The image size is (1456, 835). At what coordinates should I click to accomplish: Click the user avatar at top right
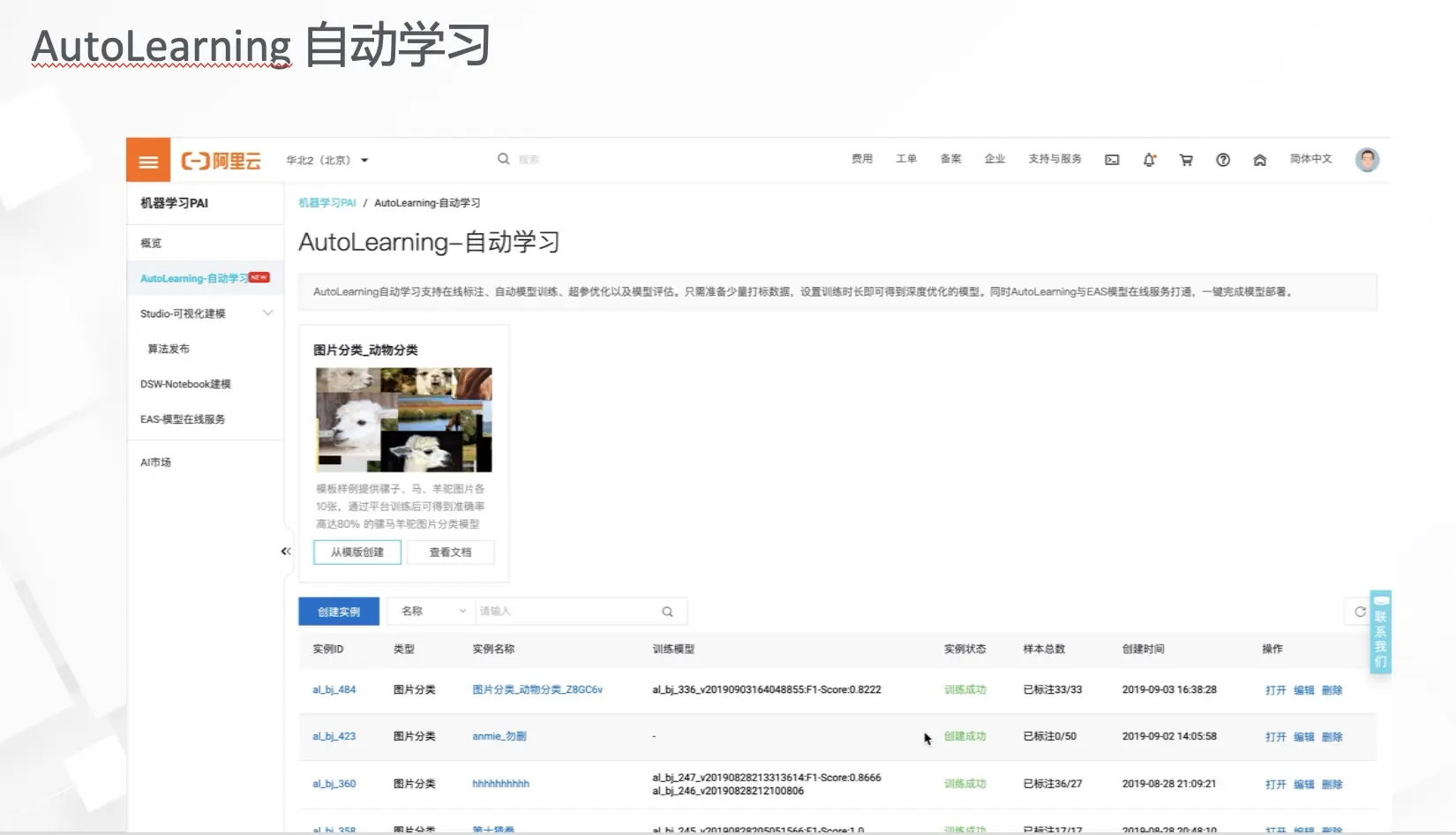[1367, 160]
